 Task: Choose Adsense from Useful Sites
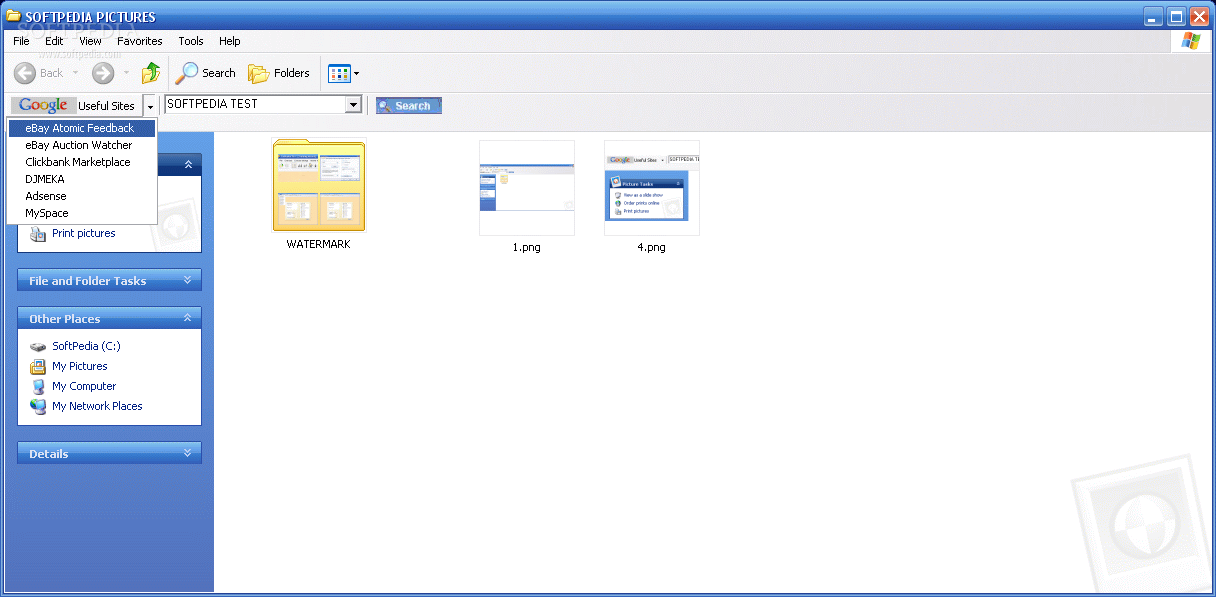(x=82, y=196)
